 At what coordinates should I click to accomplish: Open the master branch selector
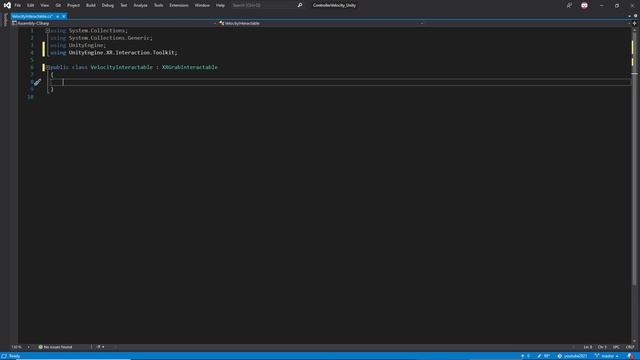pyautogui.click(x=607, y=356)
